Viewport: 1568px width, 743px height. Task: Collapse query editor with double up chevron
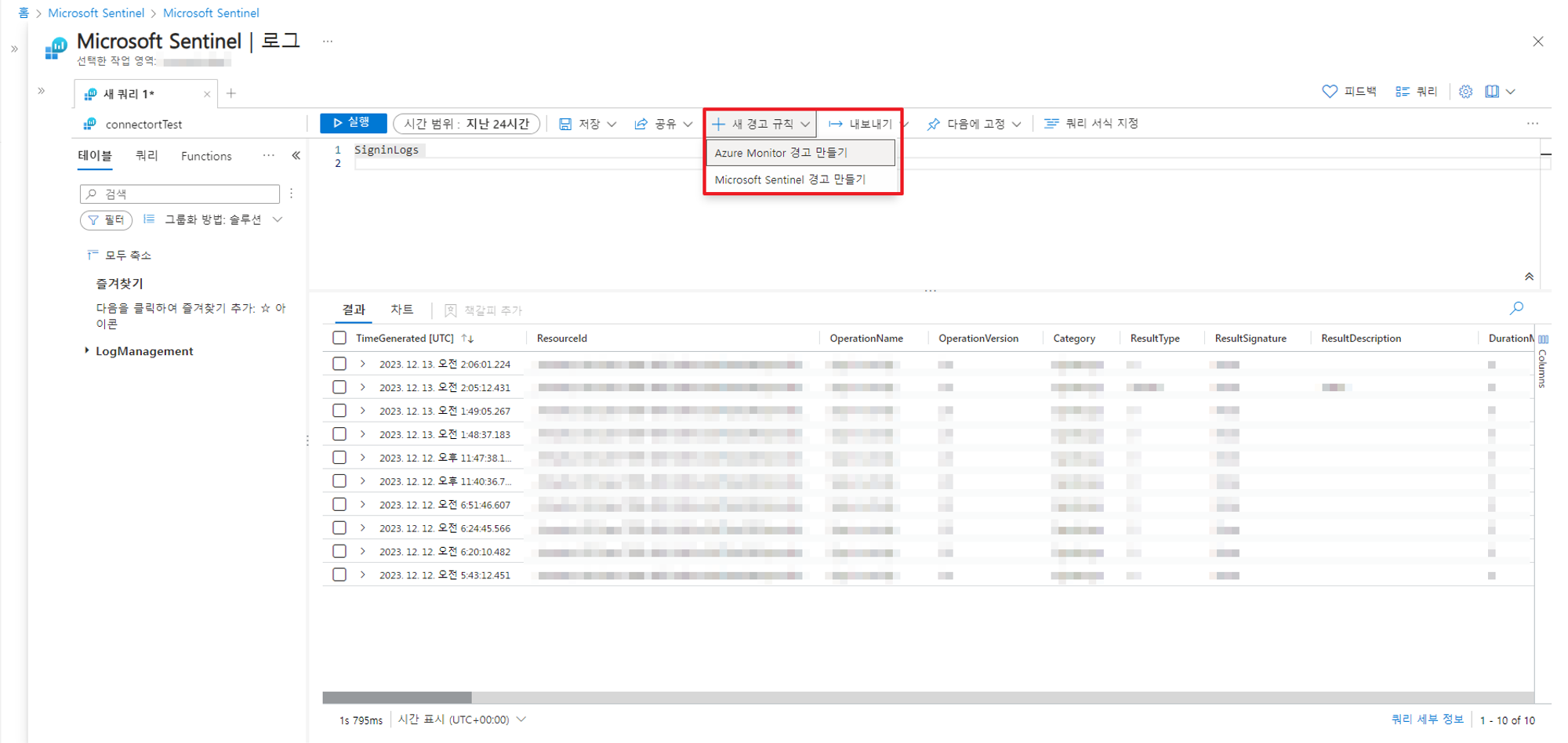click(x=1529, y=277)
